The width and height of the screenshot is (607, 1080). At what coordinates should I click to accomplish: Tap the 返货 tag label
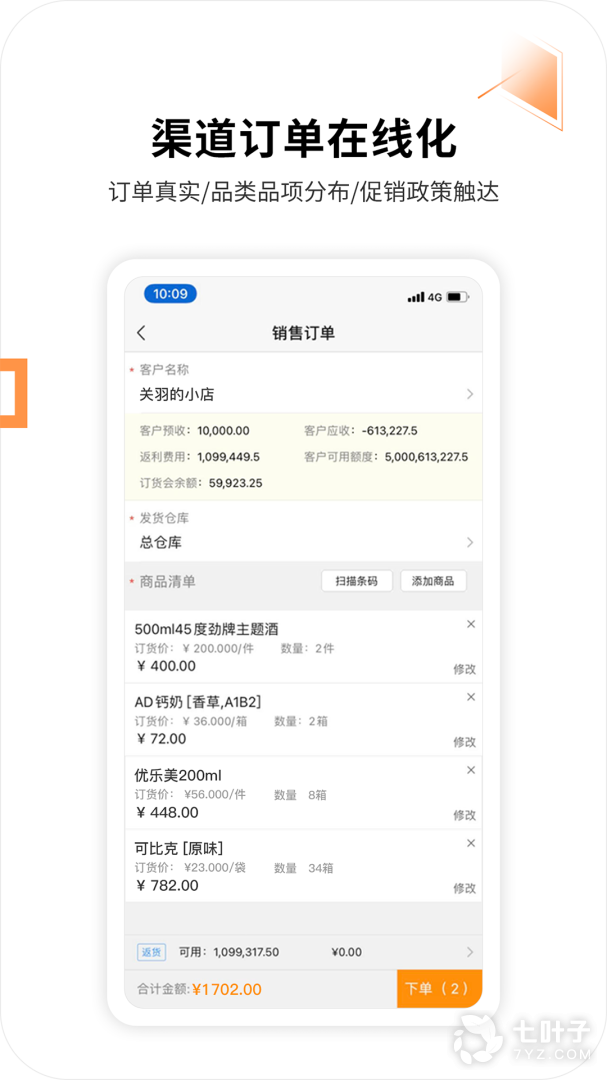click(151, 952)
